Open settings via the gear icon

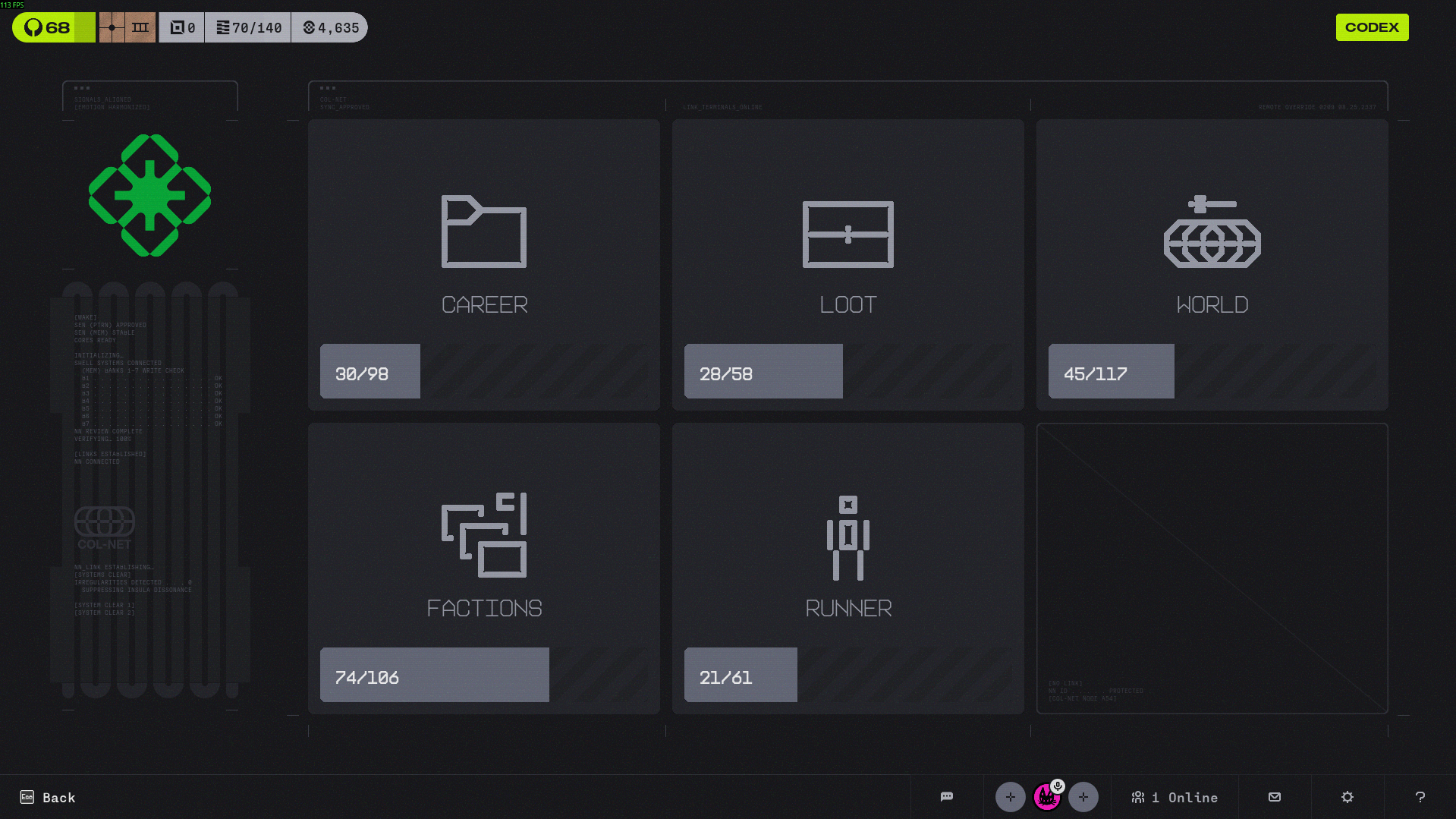click(1347, 797)
